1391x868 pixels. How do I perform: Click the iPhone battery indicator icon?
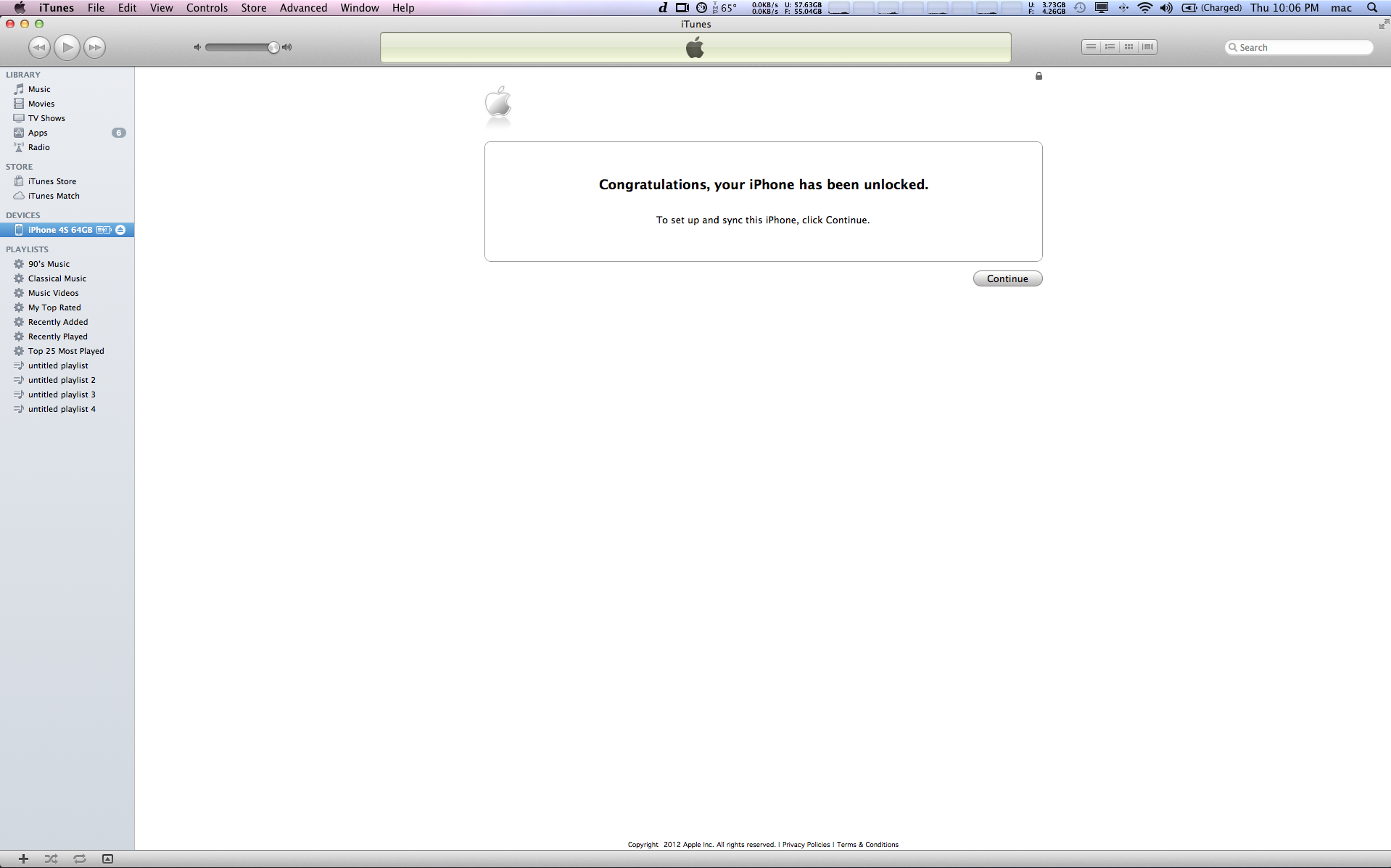(x=104, y=230)
